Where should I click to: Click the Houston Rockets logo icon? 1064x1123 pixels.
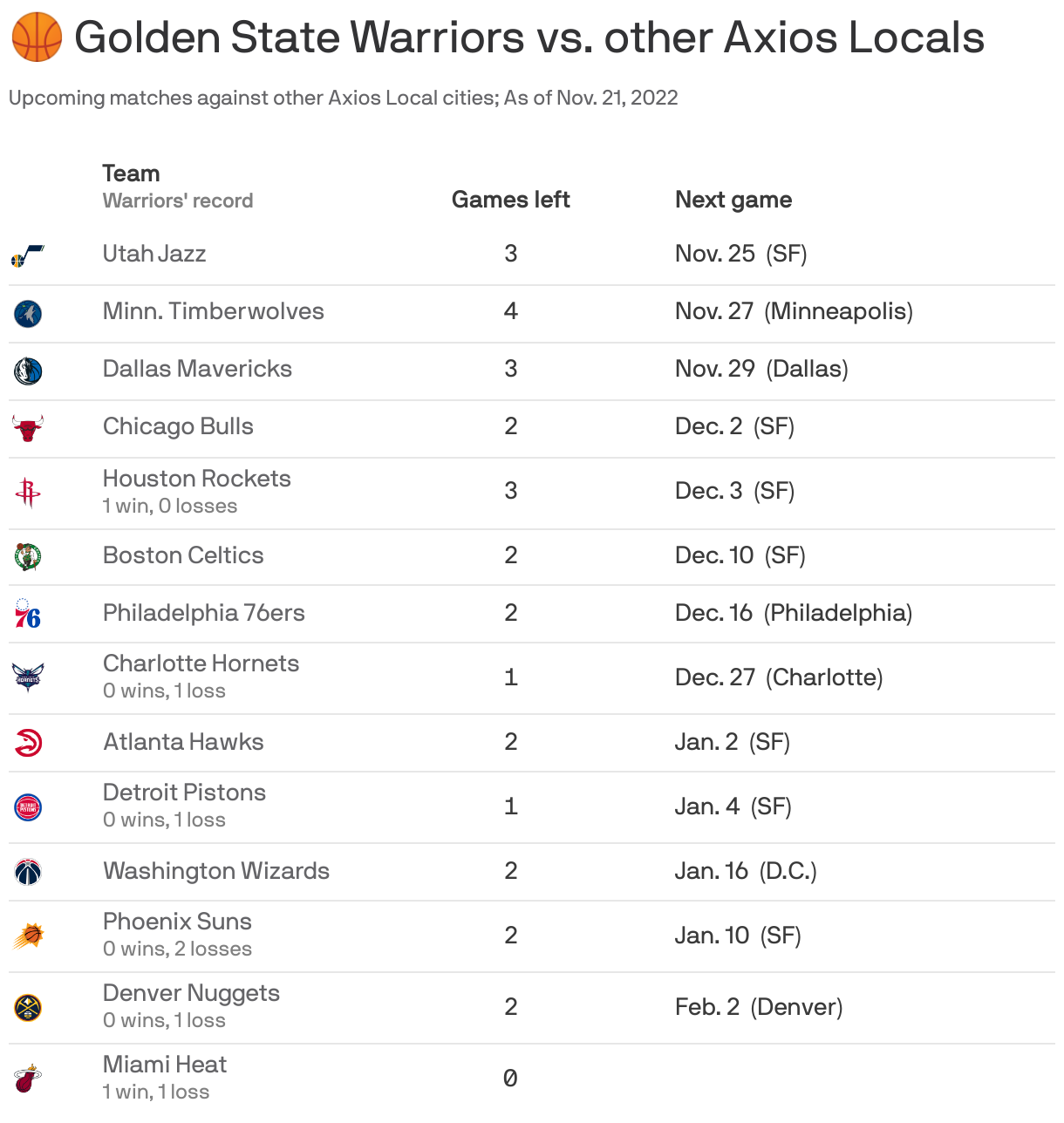[28, 493]
